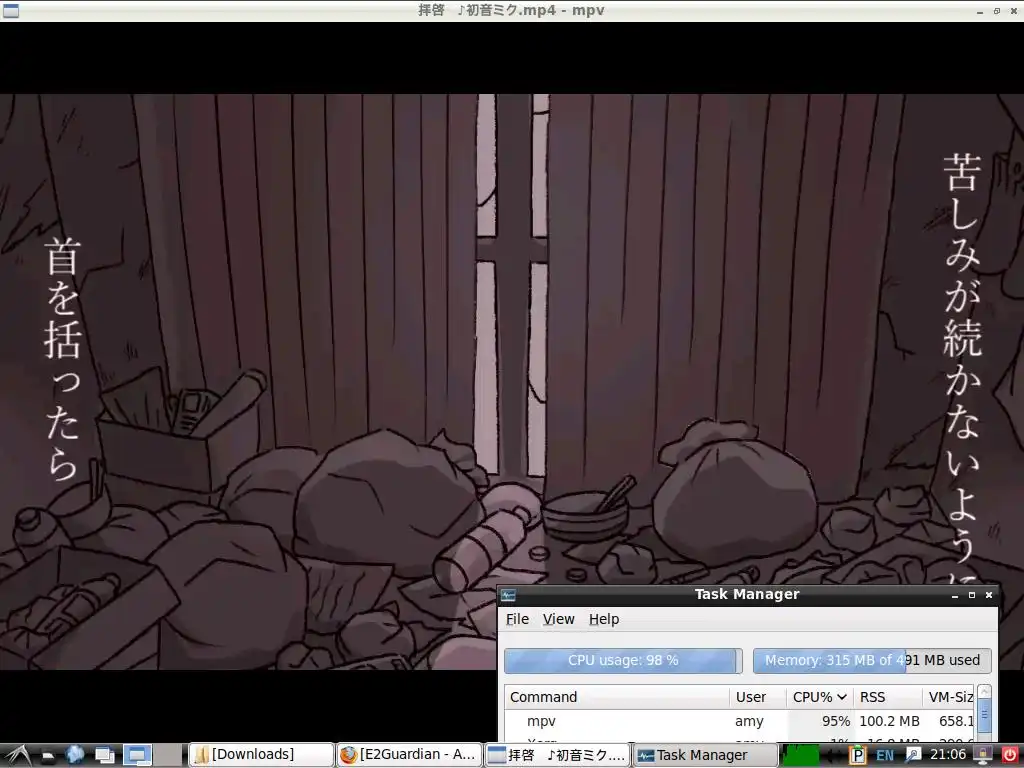Image resolution: width=1024 pixels, height=768 pixels.
Task: Switch to the Downloads taskbar window
Action: pos(261,755)
